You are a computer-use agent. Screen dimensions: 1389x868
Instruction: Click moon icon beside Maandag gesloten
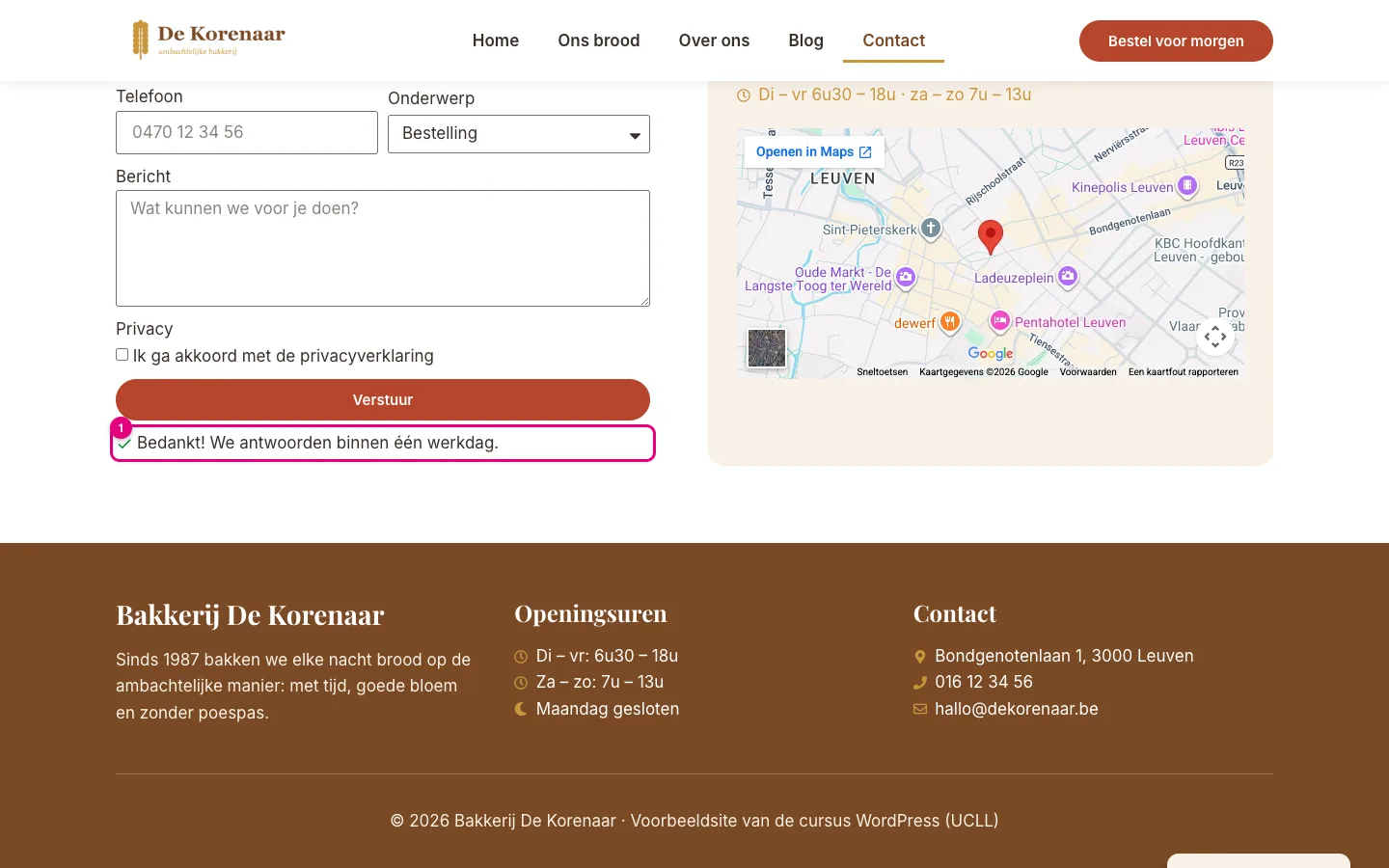521,709
